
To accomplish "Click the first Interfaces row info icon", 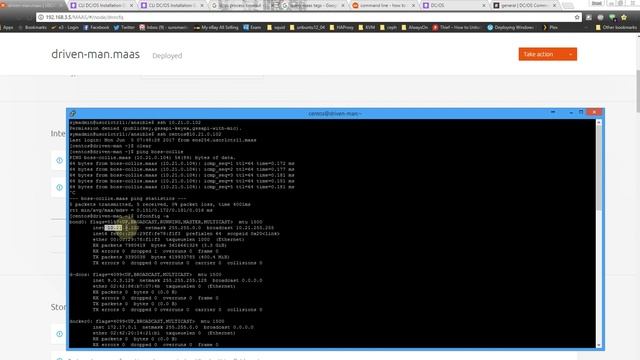I will coord(60,160).
